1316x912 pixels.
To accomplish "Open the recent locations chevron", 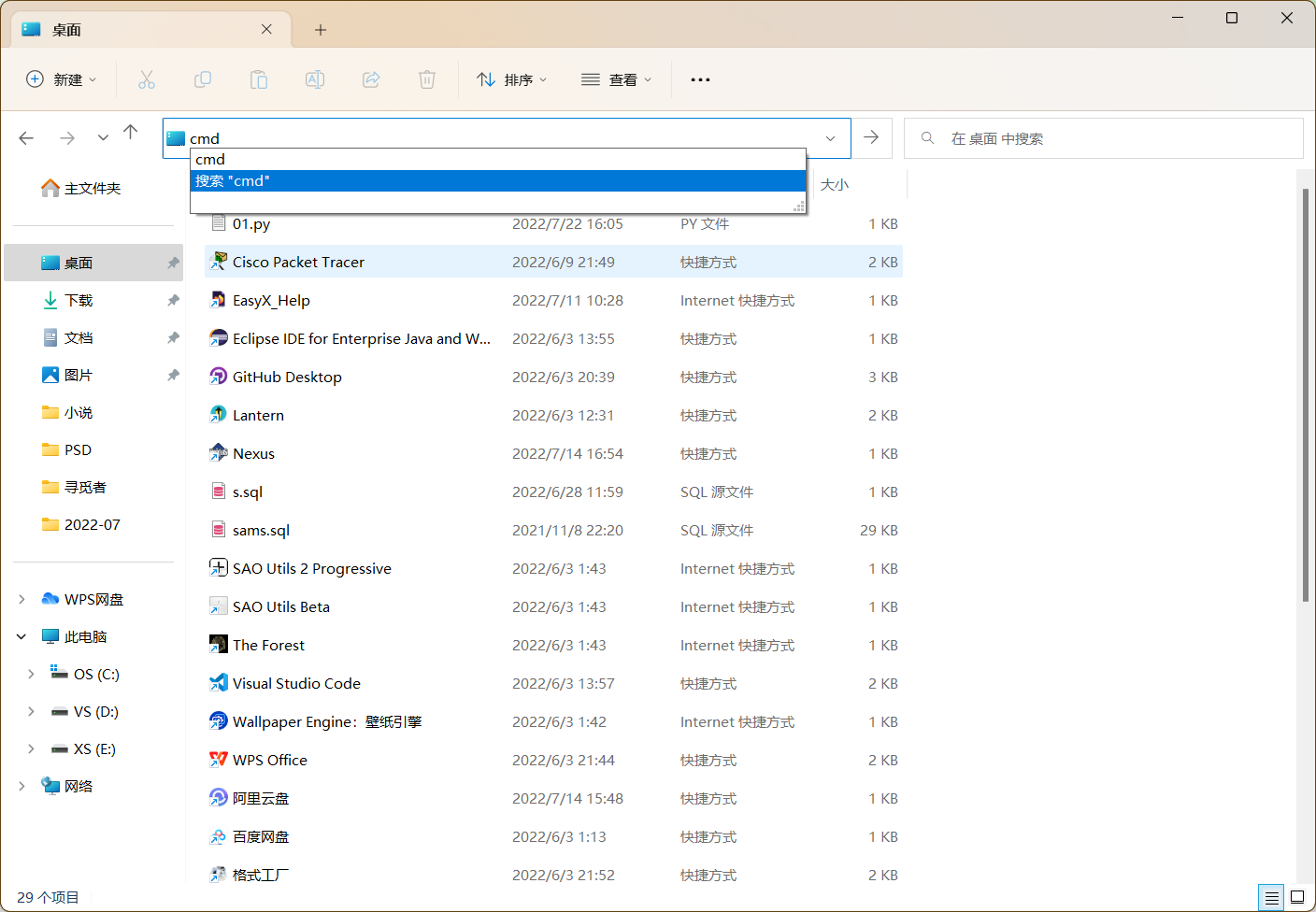I will click(103, 138).
